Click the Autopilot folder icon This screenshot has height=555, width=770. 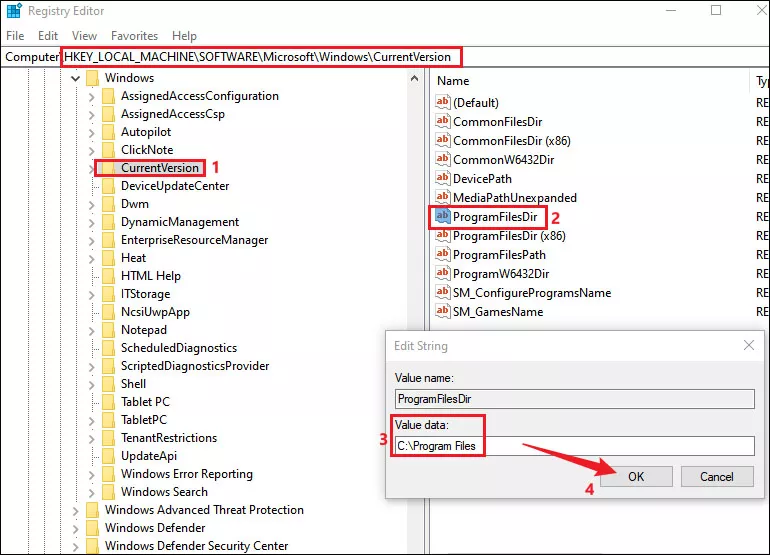(x=109, y=132)
